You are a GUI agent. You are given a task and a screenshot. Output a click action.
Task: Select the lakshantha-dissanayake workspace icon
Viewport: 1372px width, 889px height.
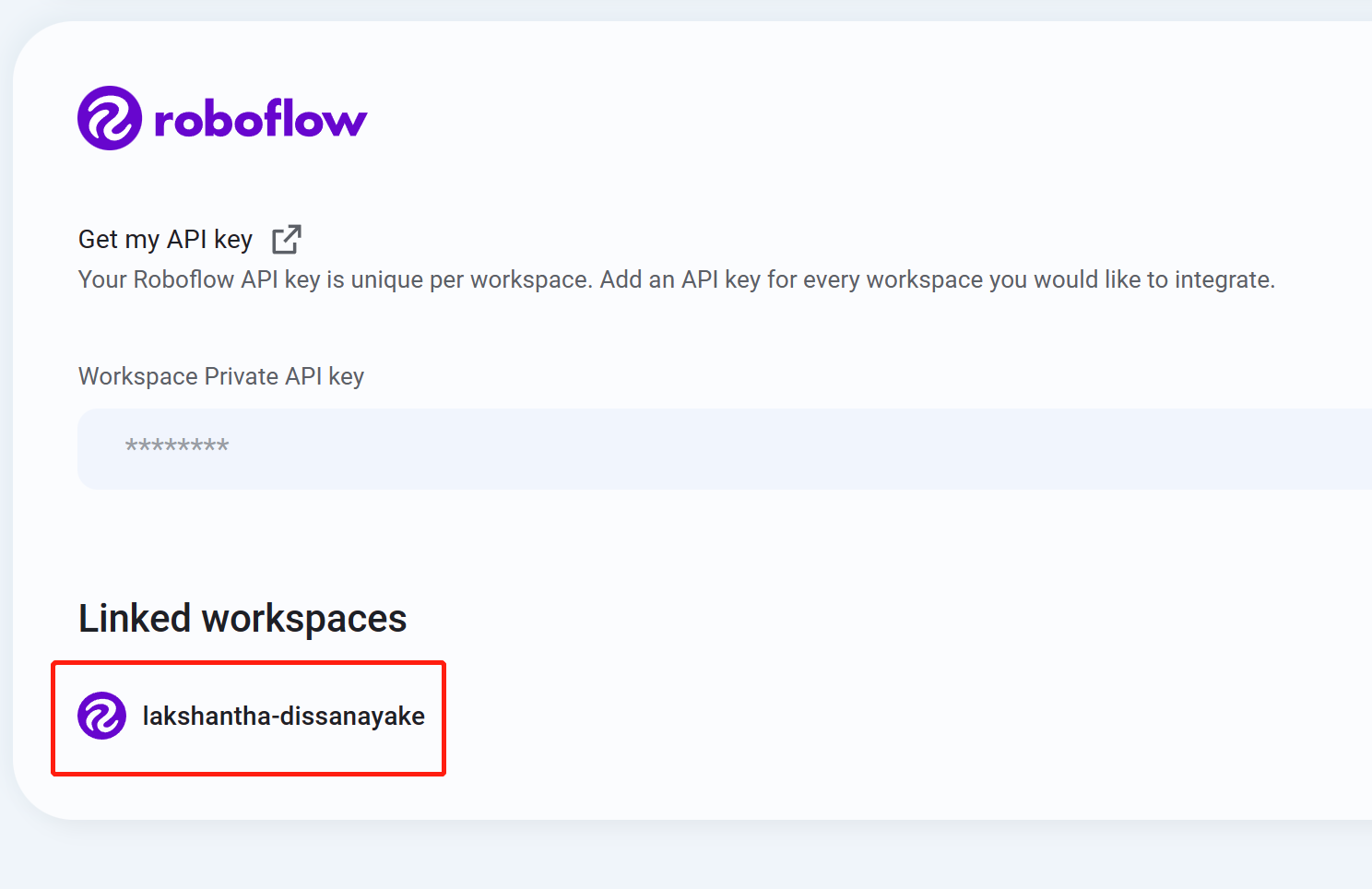point(101,716)
